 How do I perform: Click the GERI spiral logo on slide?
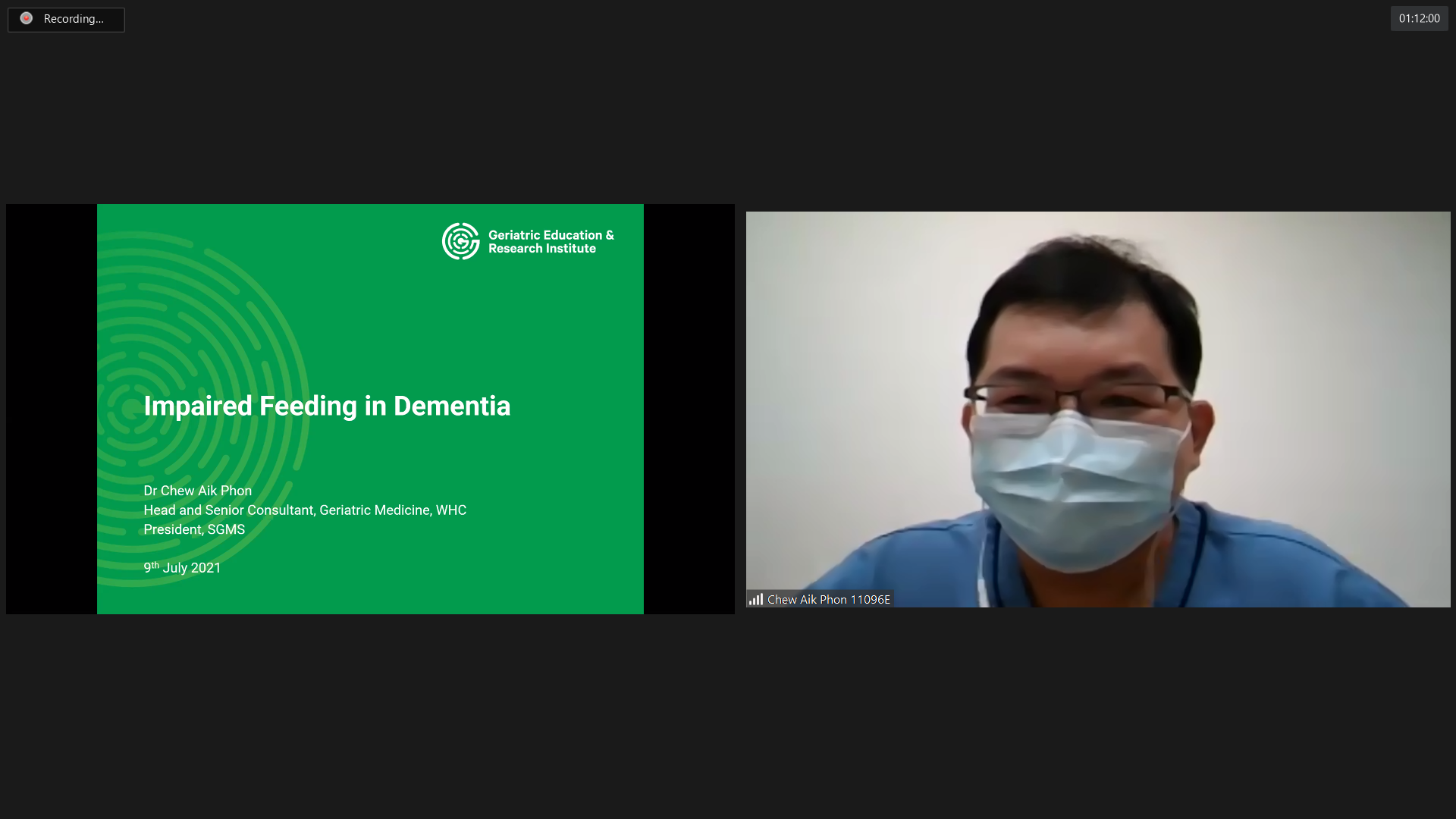[461, 241]
